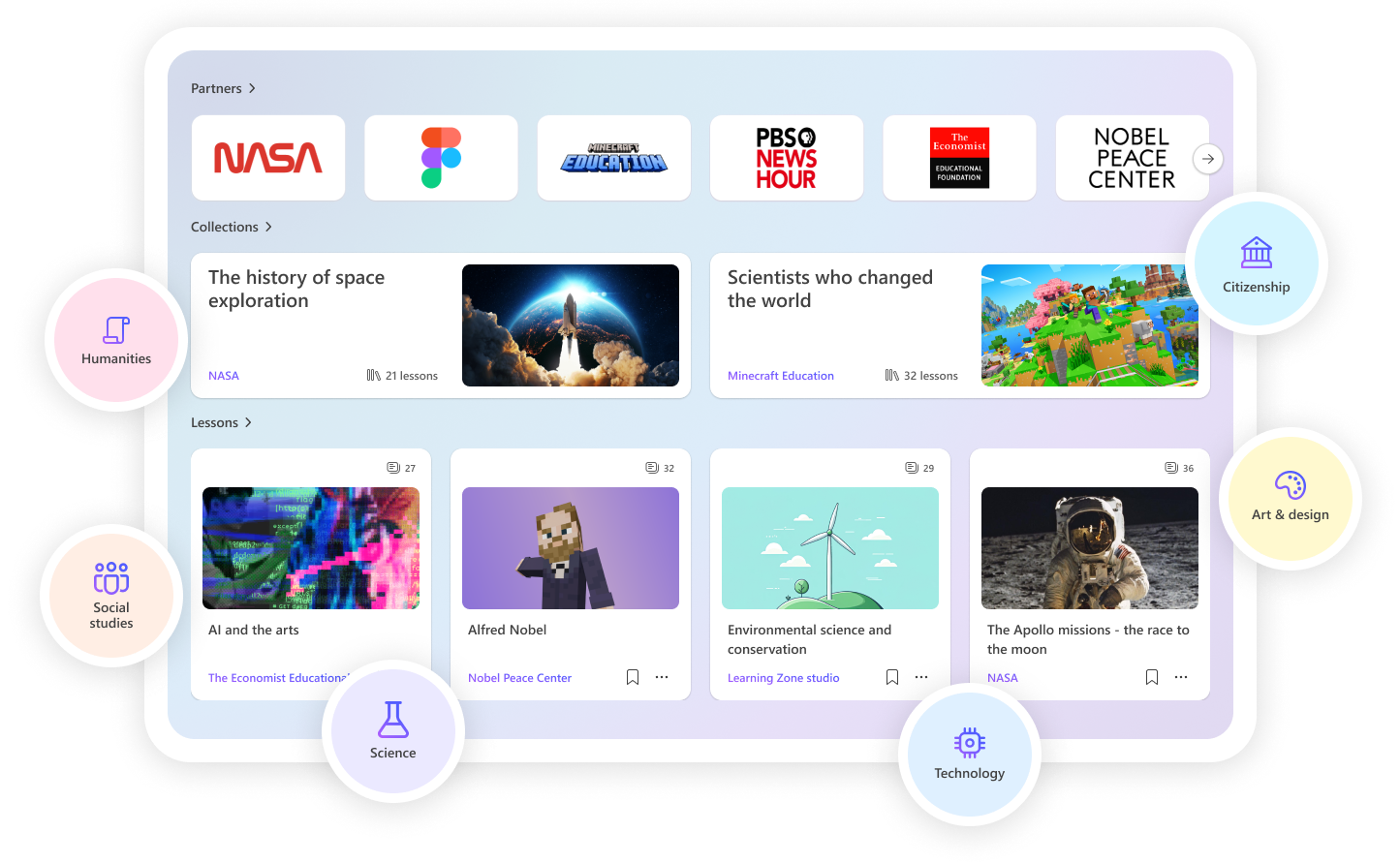Open the Figma partner logo tile

coord(441,158)
